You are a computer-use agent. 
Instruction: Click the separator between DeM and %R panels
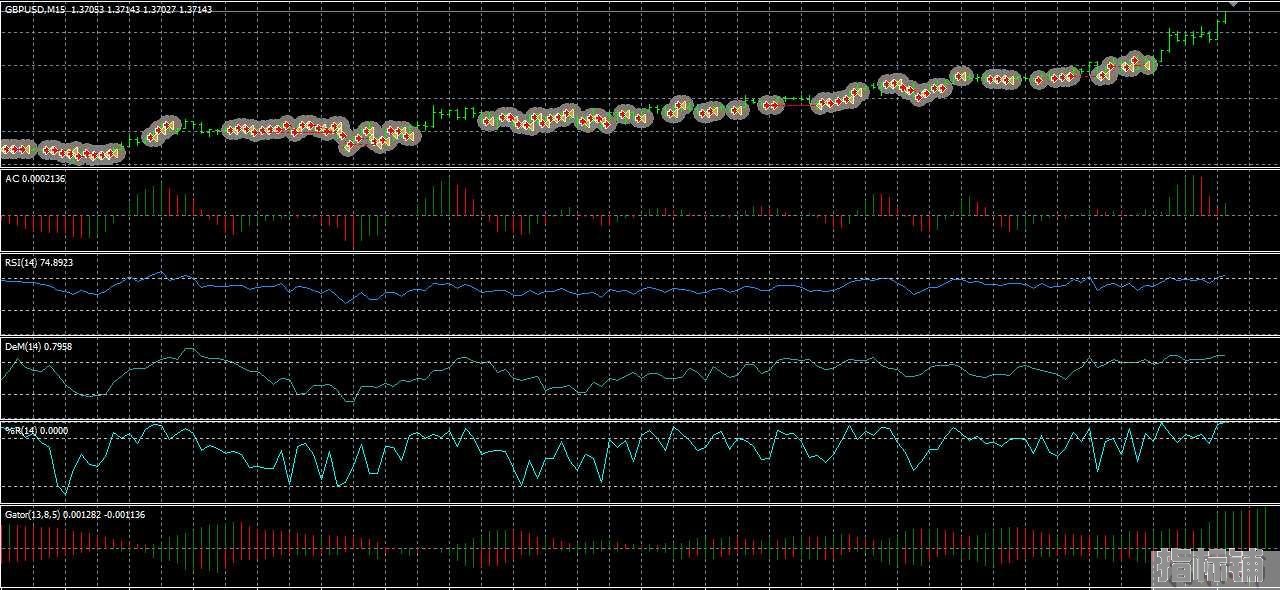point(640,420)
